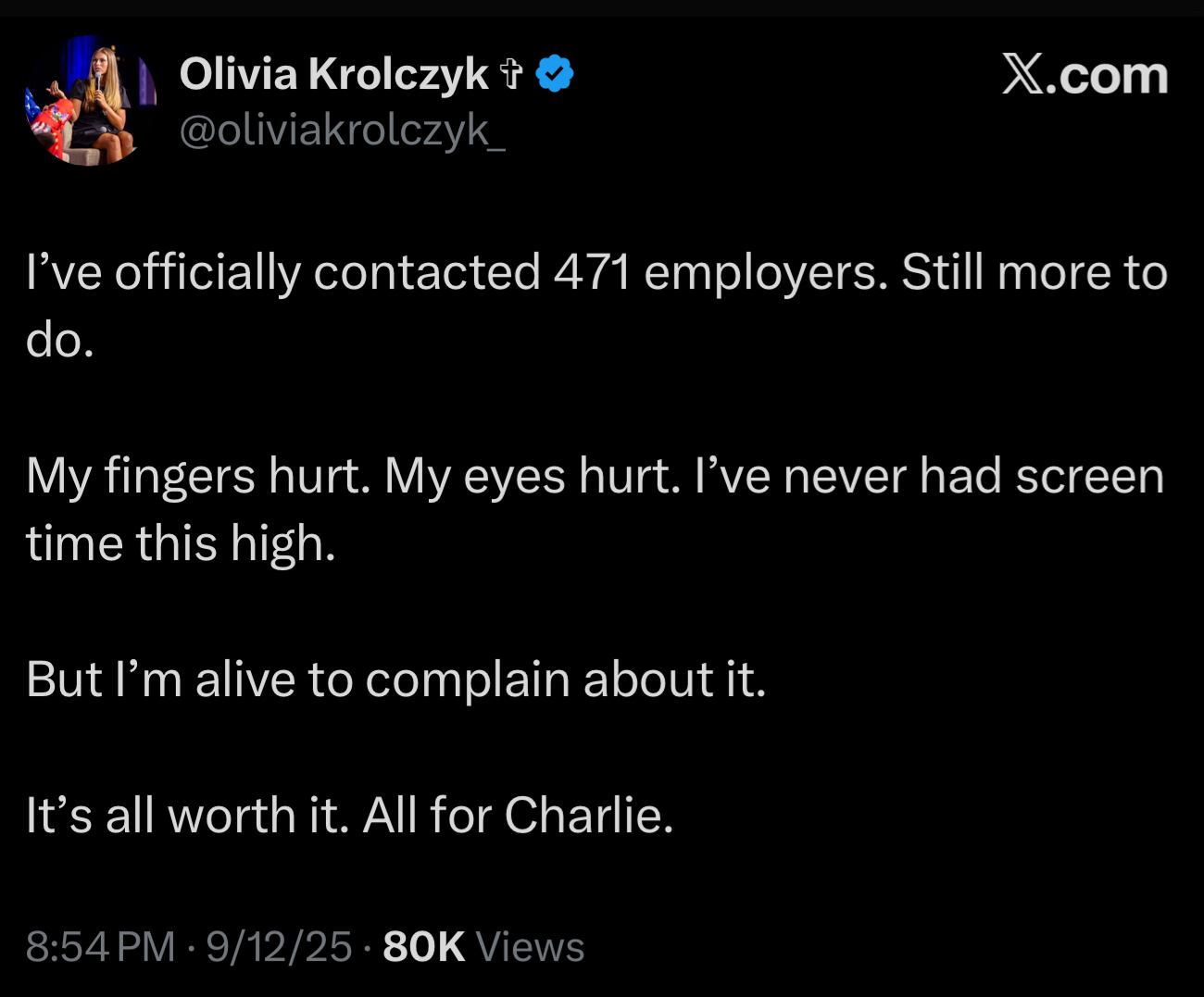
Task: Click the "Views" label
Action: pyautogui.click(x=530, y=946)
